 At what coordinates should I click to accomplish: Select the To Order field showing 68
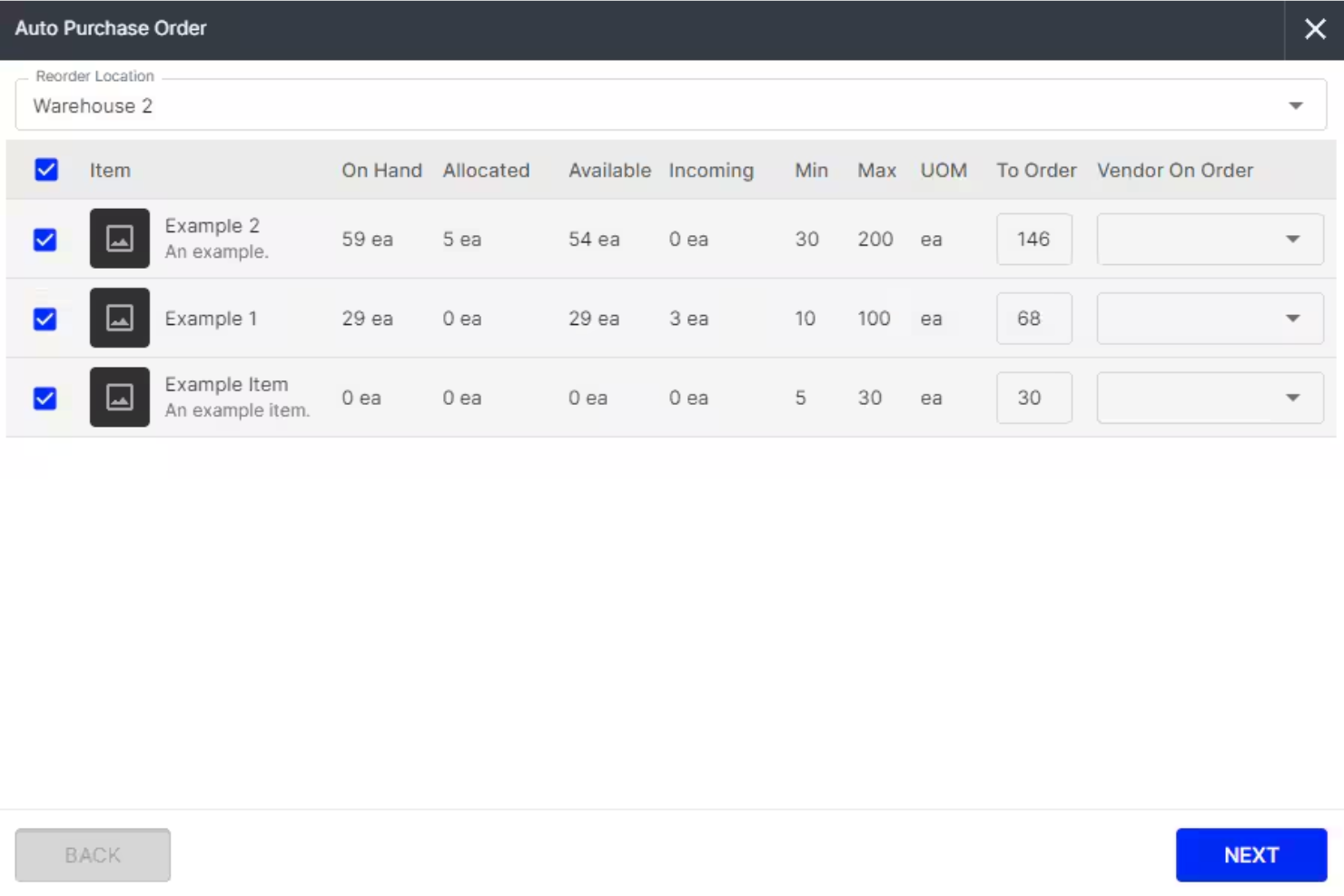(x=1034, y=318)
